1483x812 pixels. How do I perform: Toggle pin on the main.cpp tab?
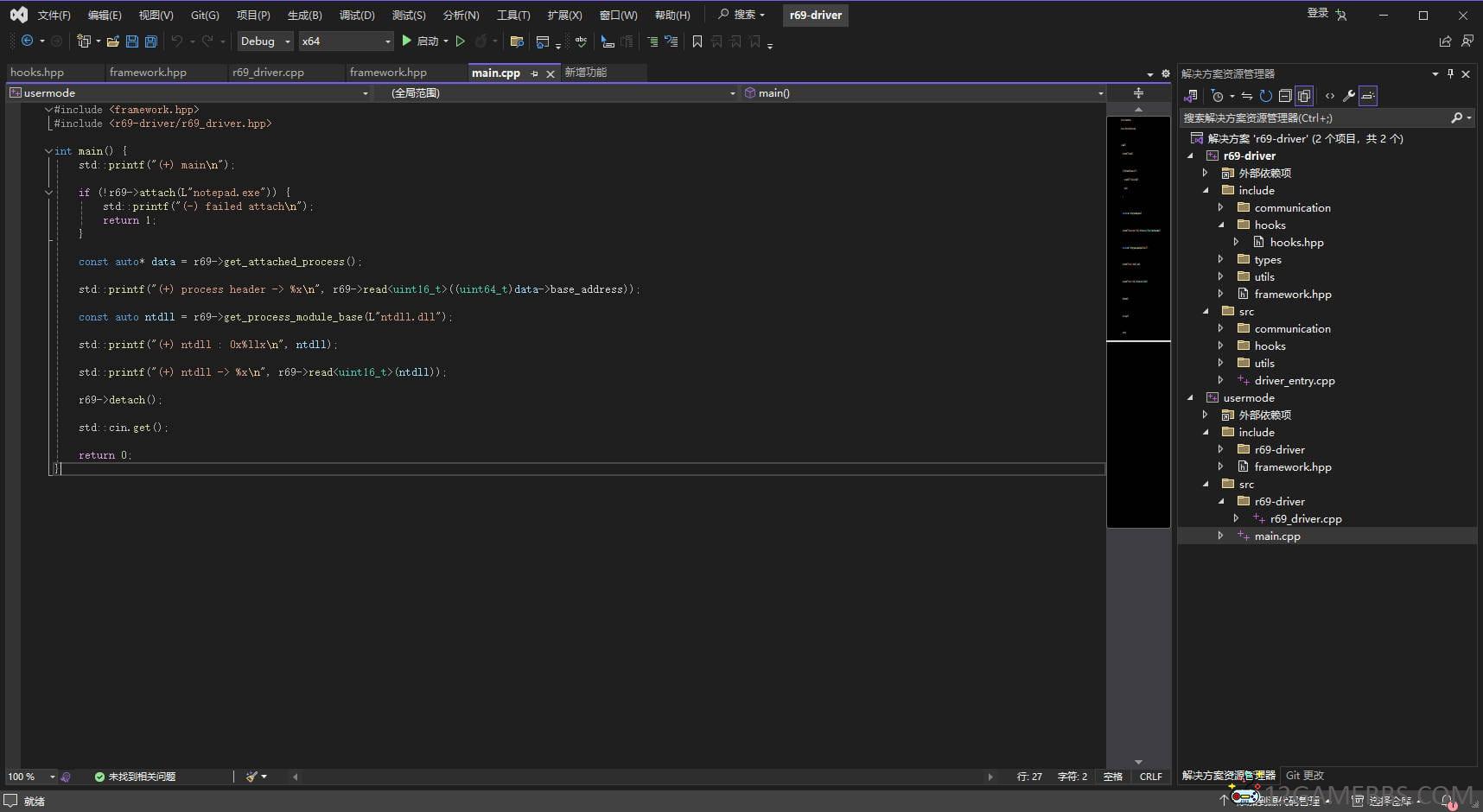pos(534,73)
